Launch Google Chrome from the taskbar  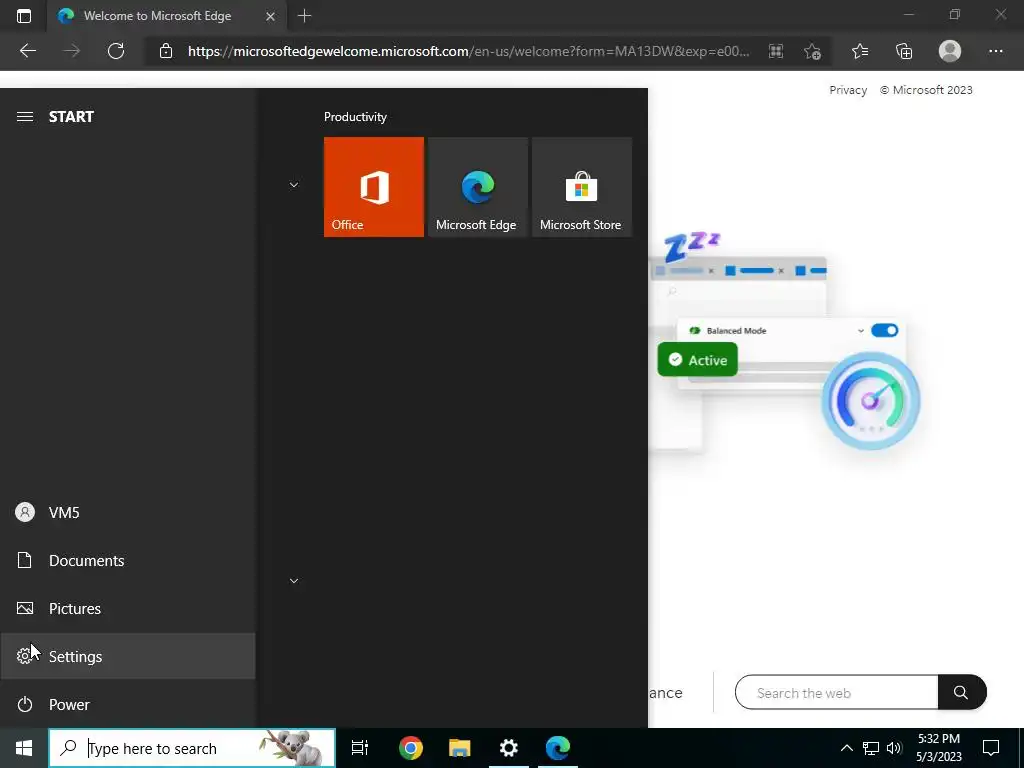pyautogui.click(x=411, y=748)
